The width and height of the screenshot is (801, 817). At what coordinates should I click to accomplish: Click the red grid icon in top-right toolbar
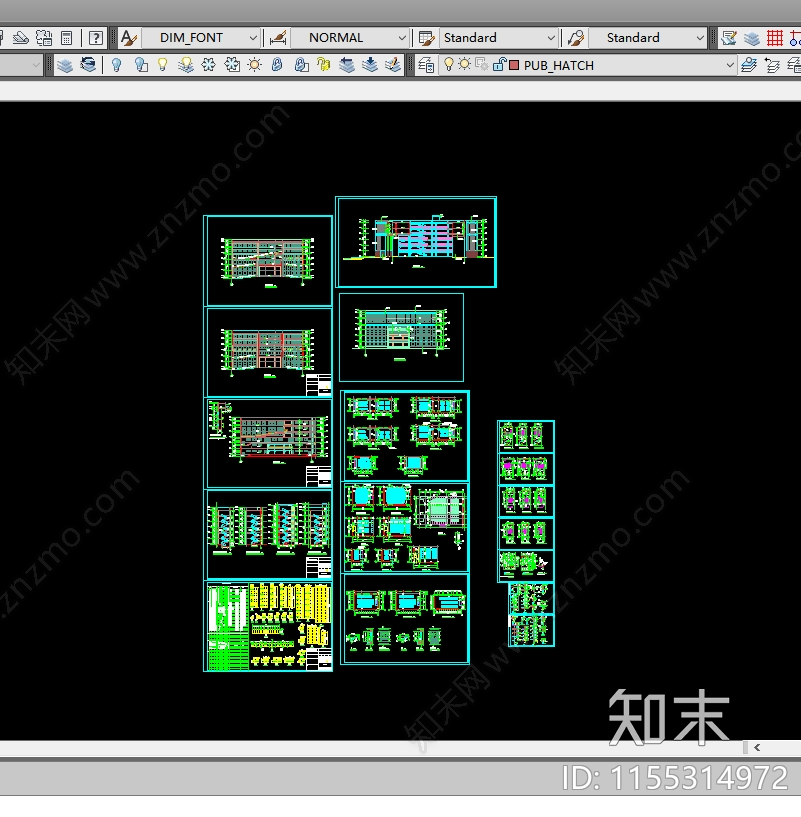click(775, 38)
